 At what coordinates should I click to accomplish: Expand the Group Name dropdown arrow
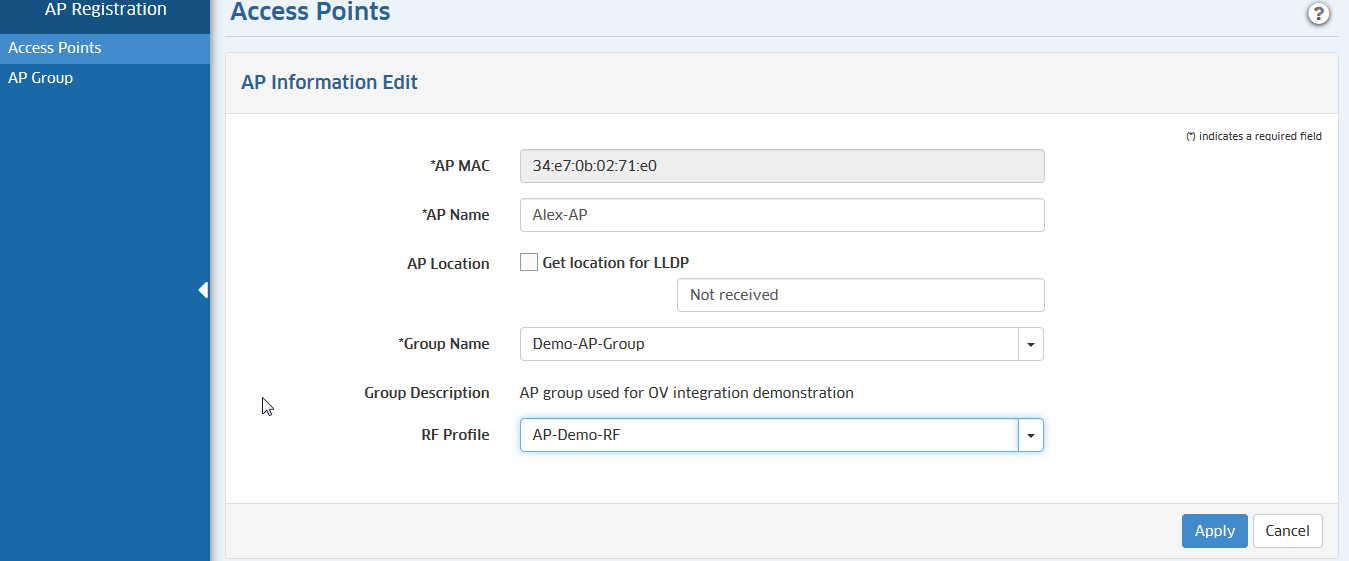coord(1031,344)
